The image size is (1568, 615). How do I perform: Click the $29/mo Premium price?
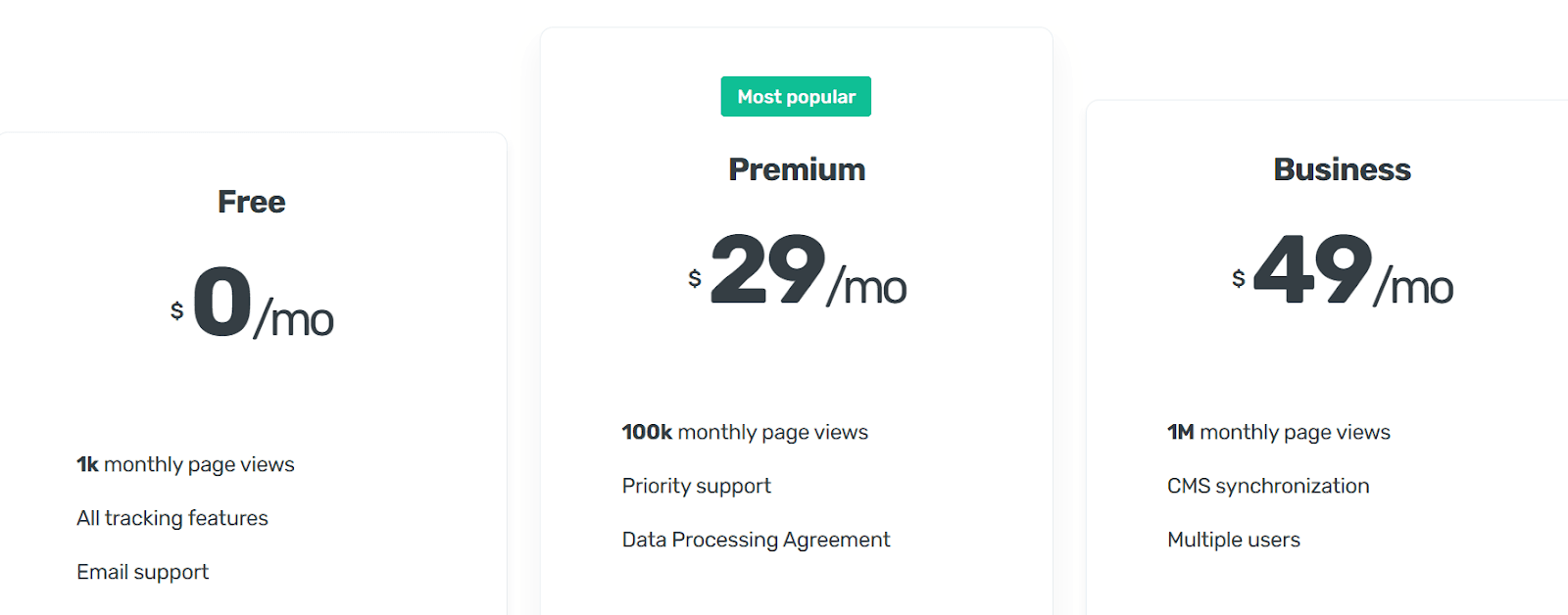pyautogui.click(x=799, y=284)
